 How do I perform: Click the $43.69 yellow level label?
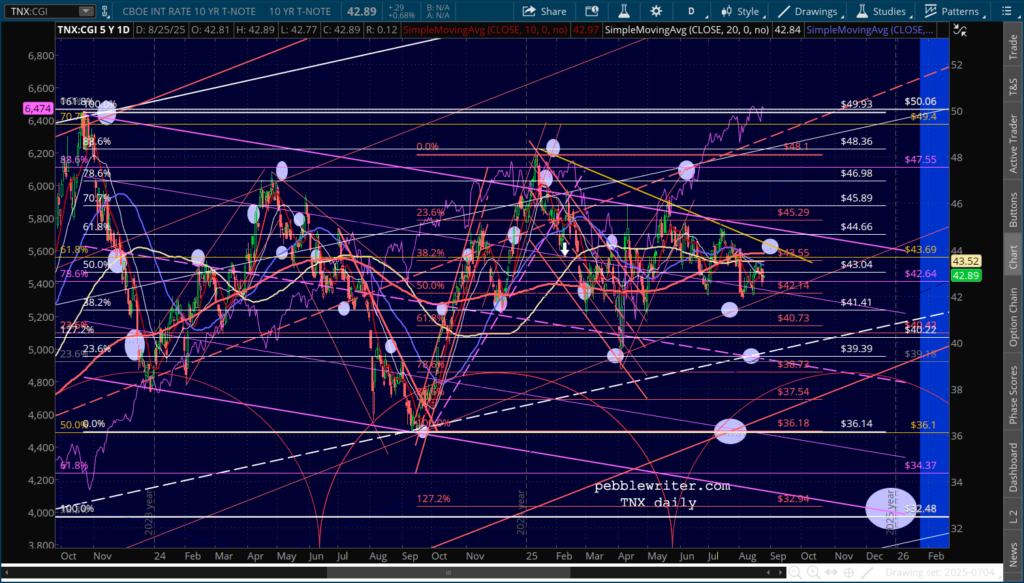921,249
